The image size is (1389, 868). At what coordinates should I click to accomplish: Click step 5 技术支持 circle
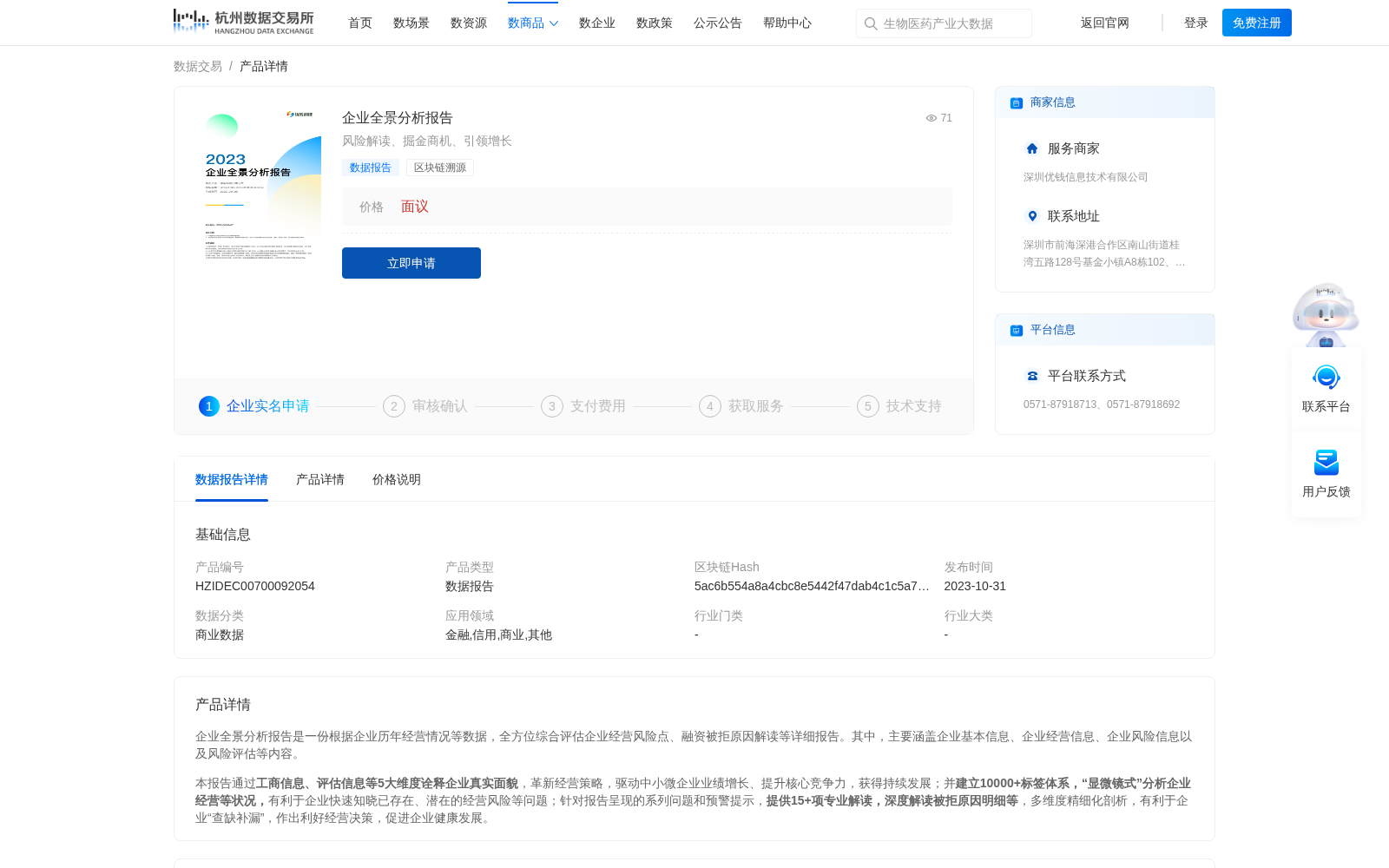[868, 406]
